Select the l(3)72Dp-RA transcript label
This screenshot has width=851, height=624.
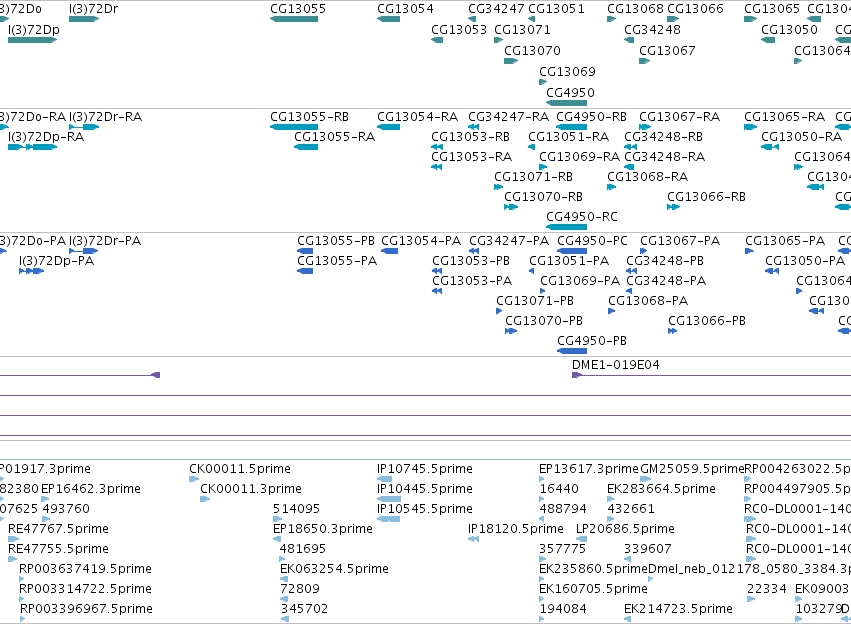click(x=46, y=137)
